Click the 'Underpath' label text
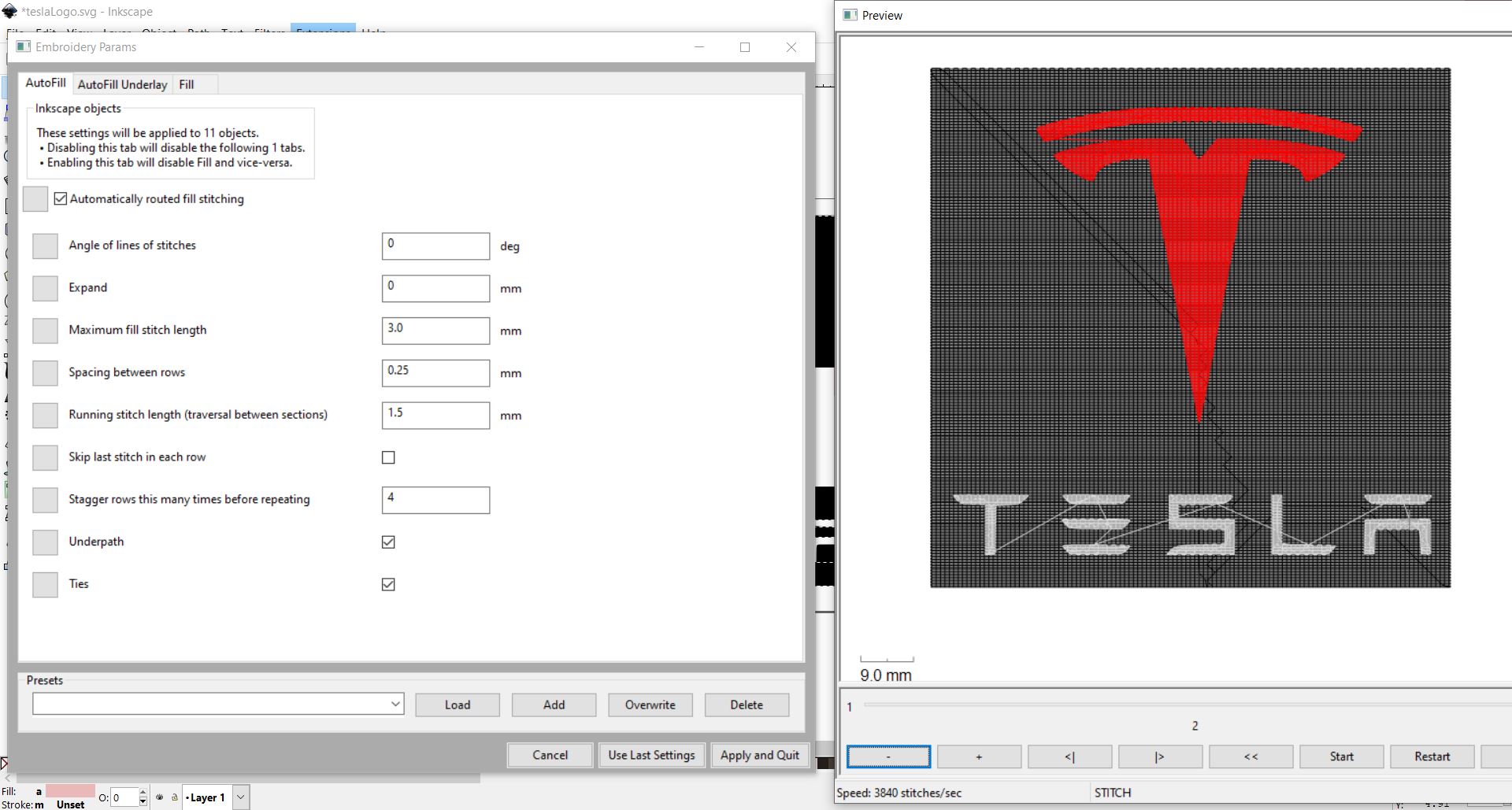1512x810 pixels. pos(96,542)
